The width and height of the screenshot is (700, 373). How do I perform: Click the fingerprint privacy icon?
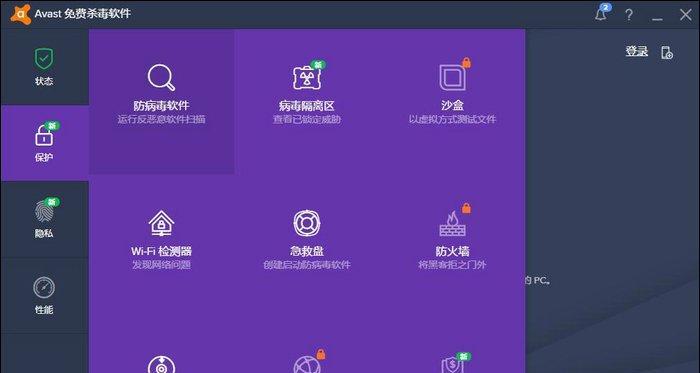[x=44, y=211]
